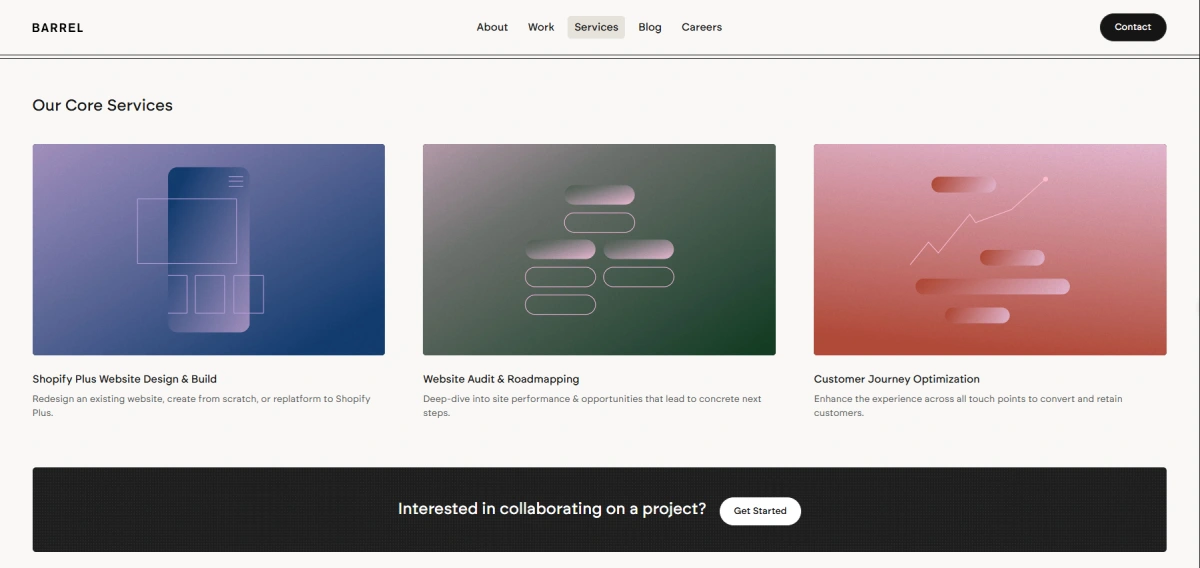Viewport: 1200px width, 568px height.
Task: Click the Shopify Plus service description text
Action: 202,406
